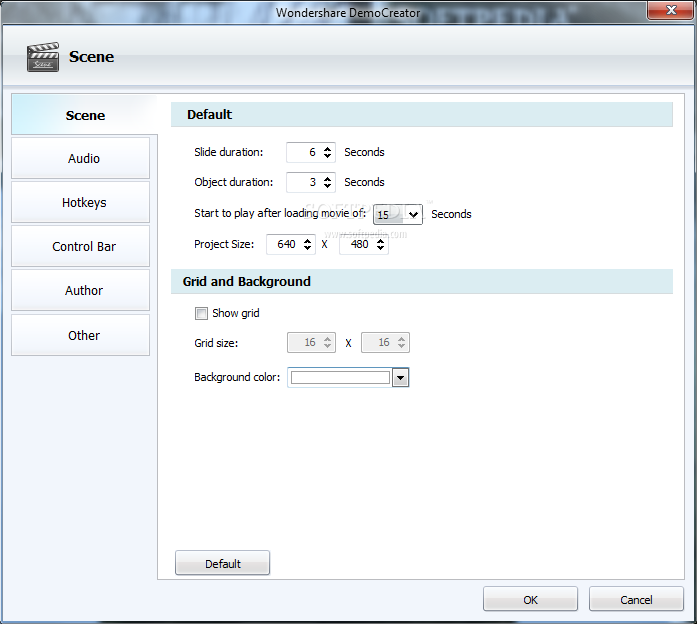Screen dimensions: 697x624
Task: Open the Audio settings tab
Action: coord(80,158)
